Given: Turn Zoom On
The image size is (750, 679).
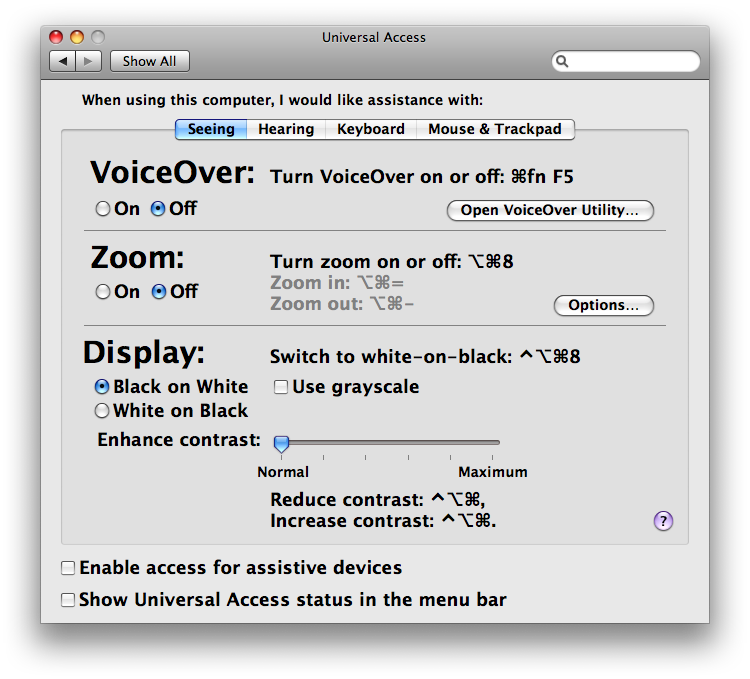Looking at the screenshot, I should click(102, 292).
